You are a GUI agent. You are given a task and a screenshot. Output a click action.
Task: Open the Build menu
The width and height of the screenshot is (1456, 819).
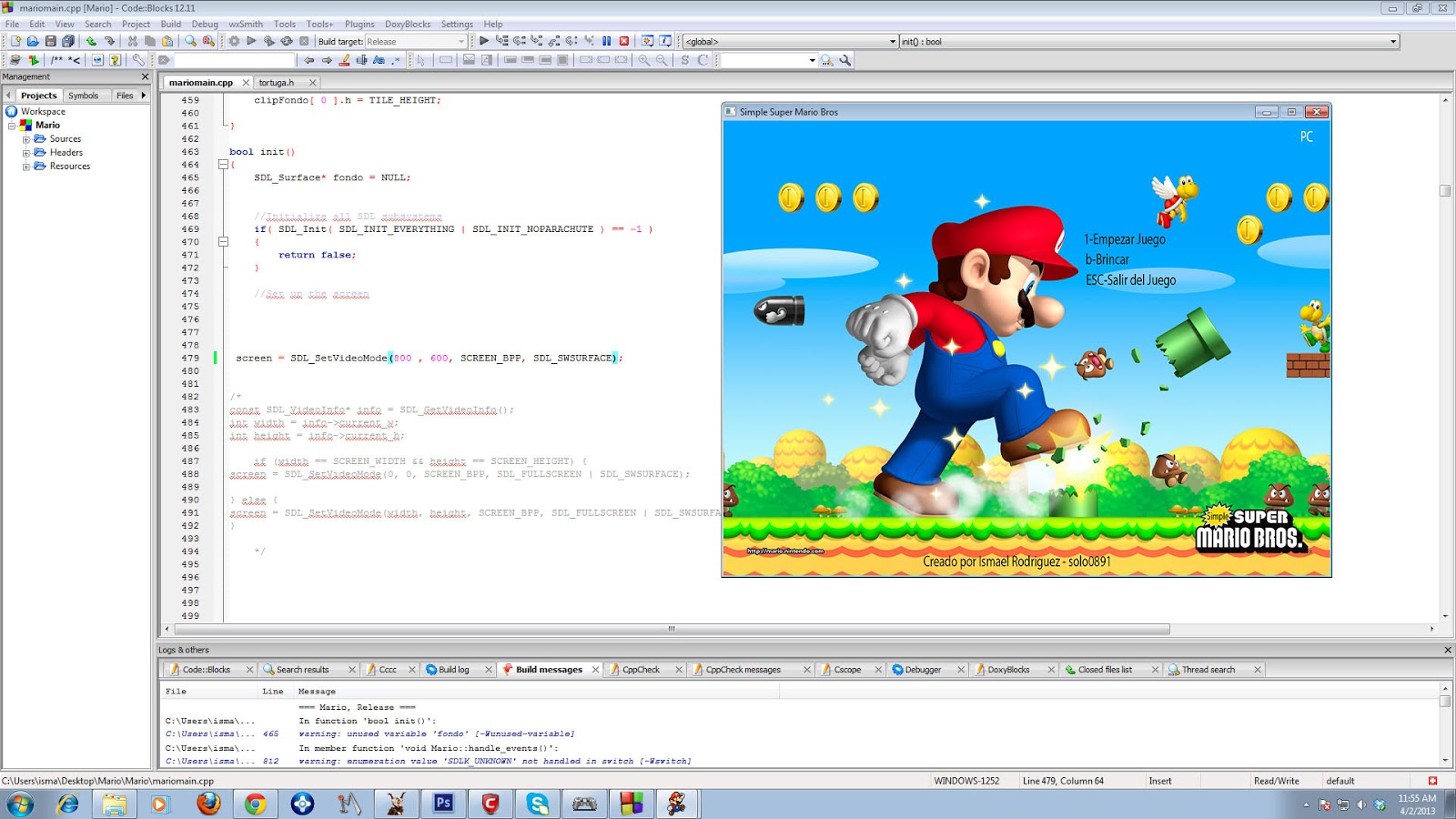(x=171, y=25)
